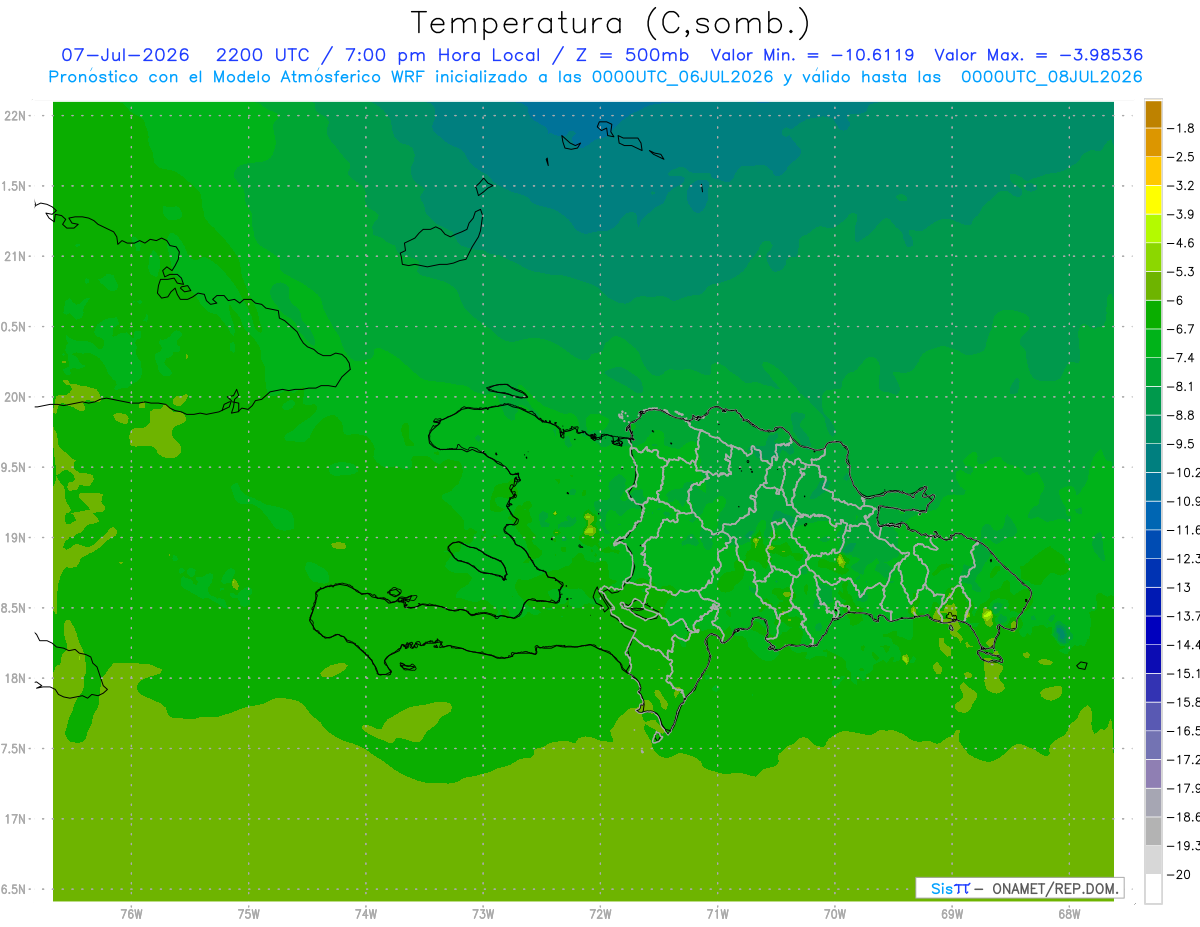Click the "-6.7" colorbar value
Screen dimensions: 1200x927
pyautogui.click(x=1182, y=329)
